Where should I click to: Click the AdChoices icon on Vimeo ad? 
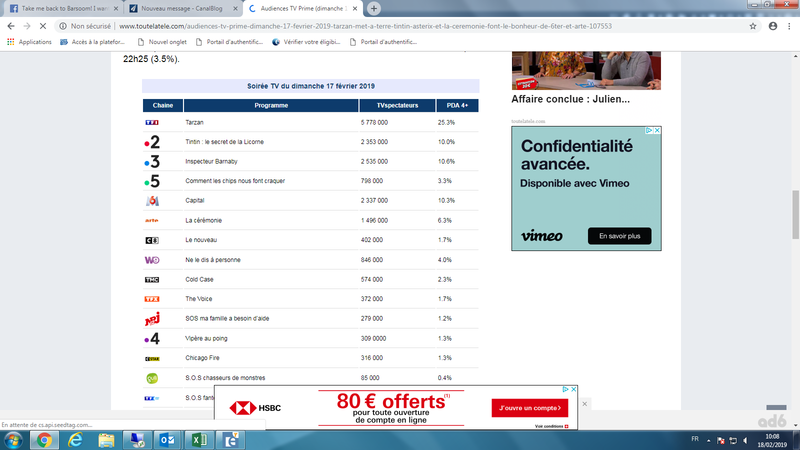[x=649, y=131]
